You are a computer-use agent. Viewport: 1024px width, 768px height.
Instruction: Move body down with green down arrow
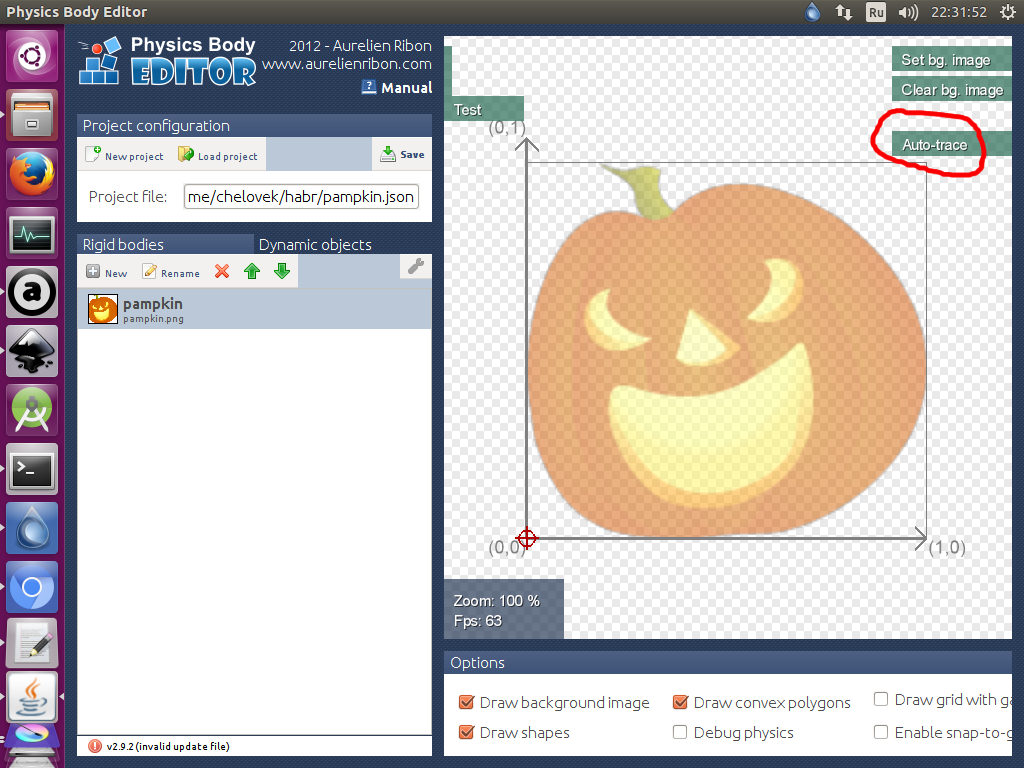pyautogui.click(x=282, y=271)
